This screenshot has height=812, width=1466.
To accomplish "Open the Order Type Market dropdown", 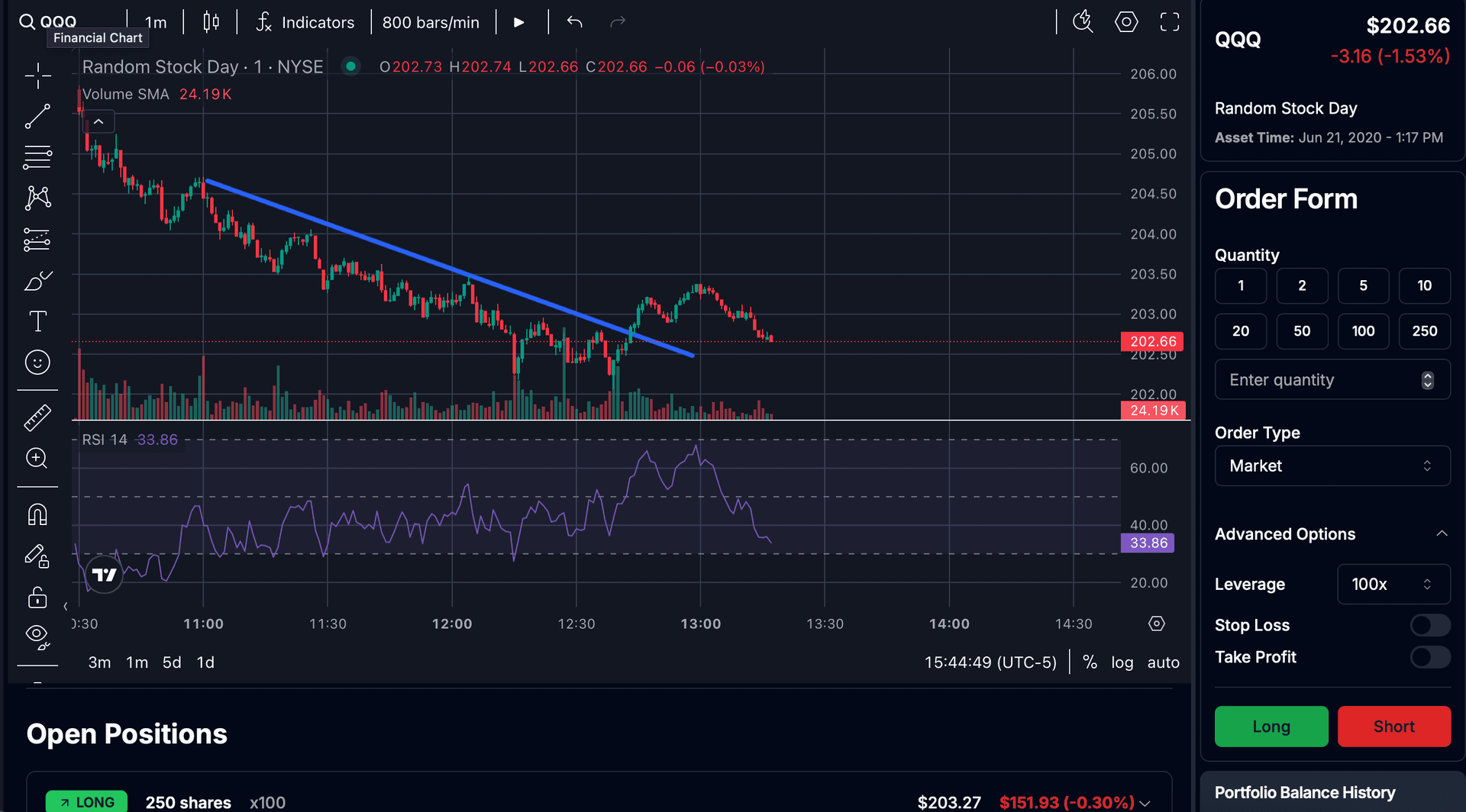I will pyautogui.click(x=1332, y=466).
